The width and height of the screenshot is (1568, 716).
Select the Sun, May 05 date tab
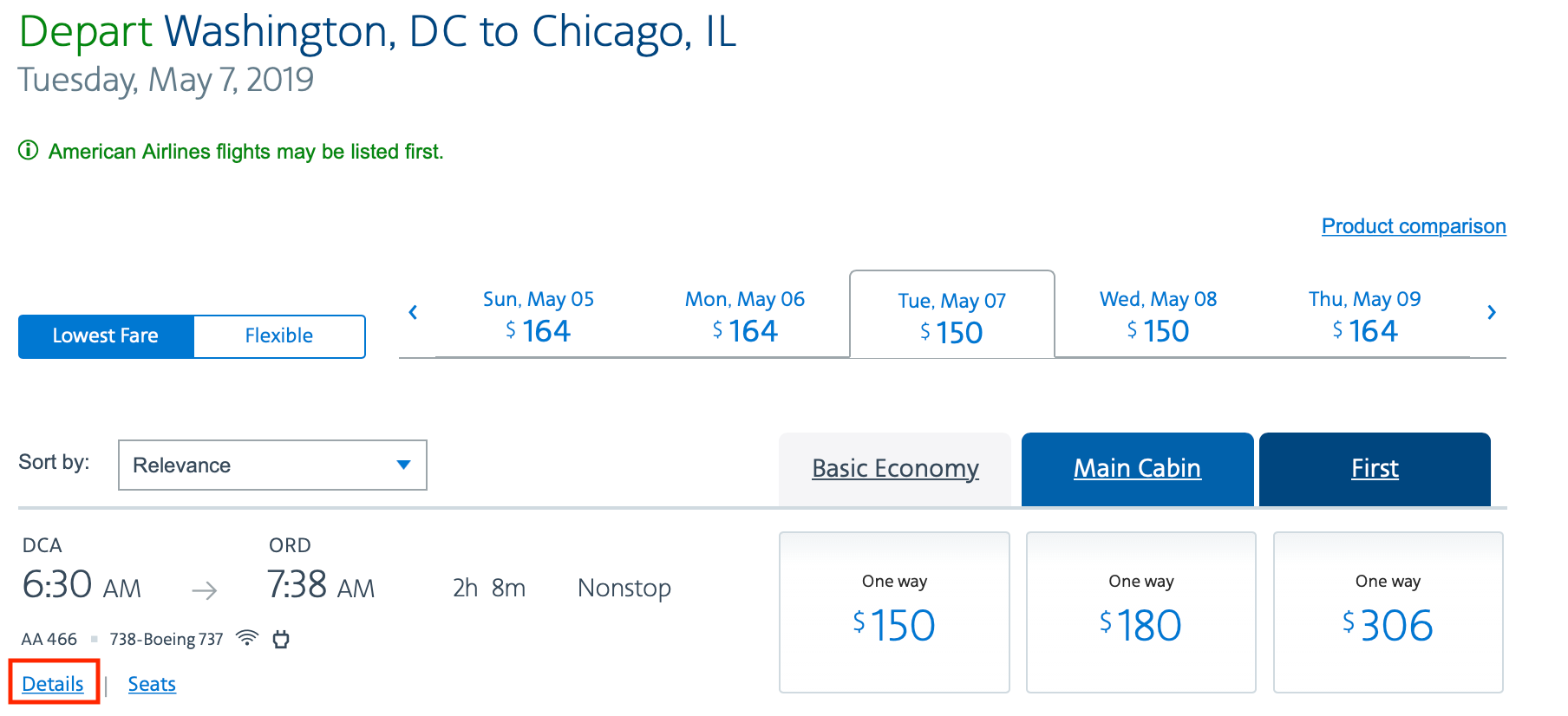tap(538, 316)
